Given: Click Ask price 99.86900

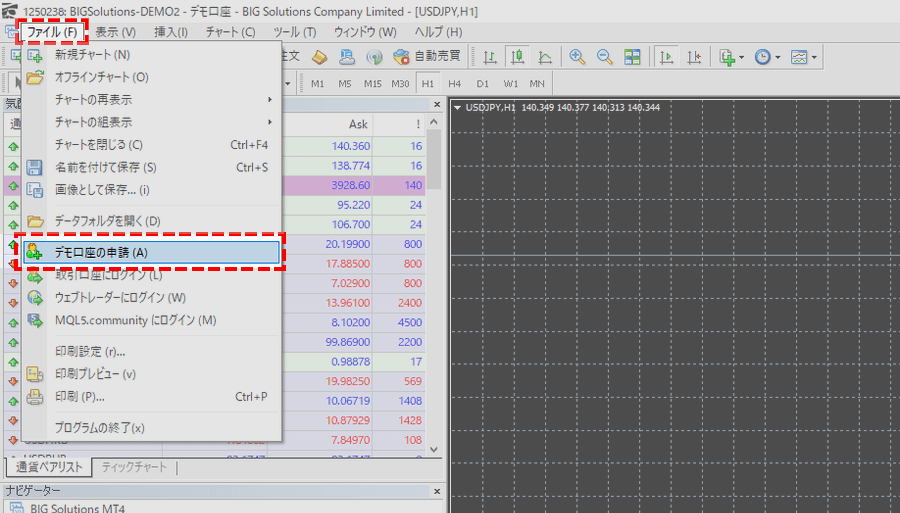Looking at the screenshot, I should coord(348,342).
